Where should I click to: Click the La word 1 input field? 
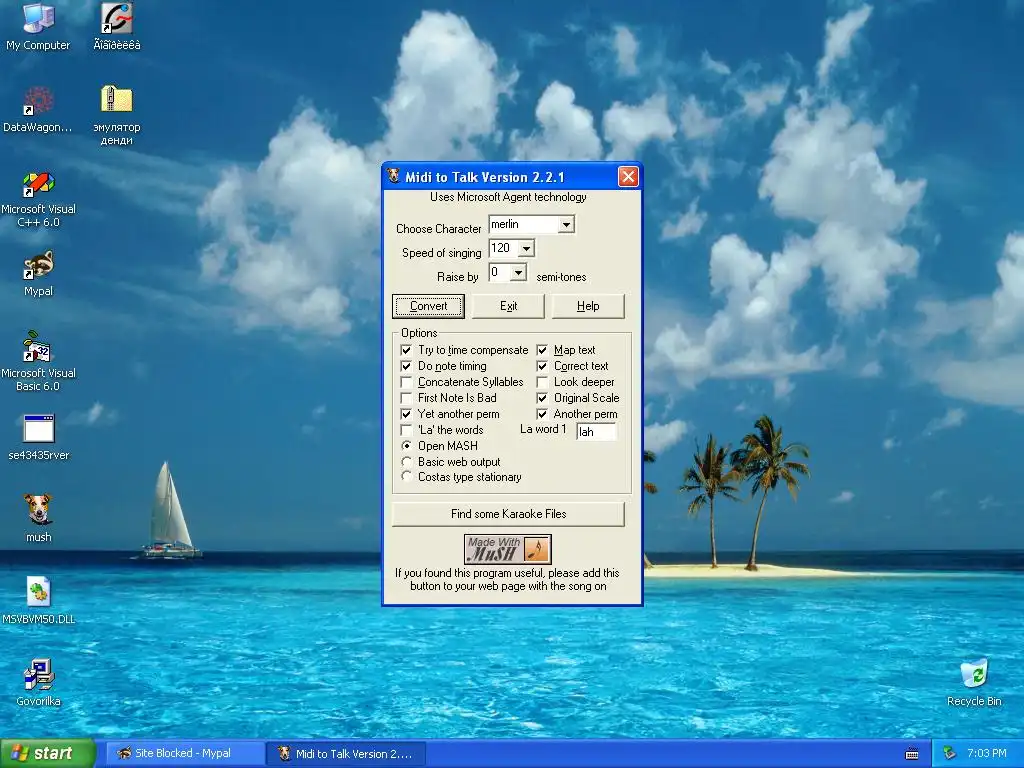tap(596, 432)
